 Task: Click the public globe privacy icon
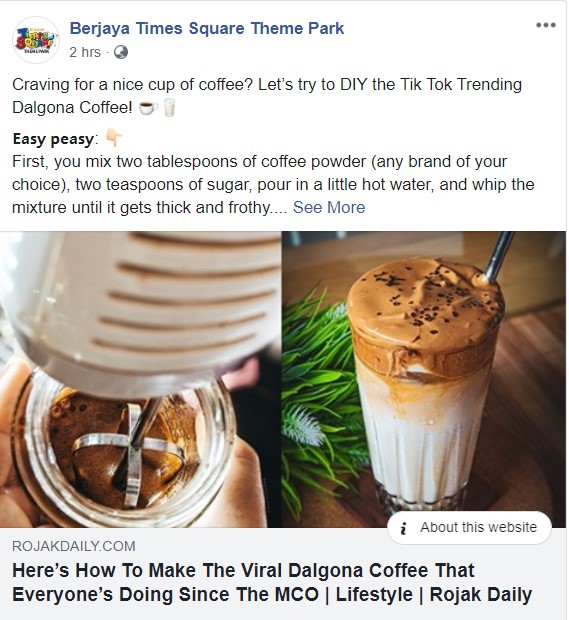121,52
